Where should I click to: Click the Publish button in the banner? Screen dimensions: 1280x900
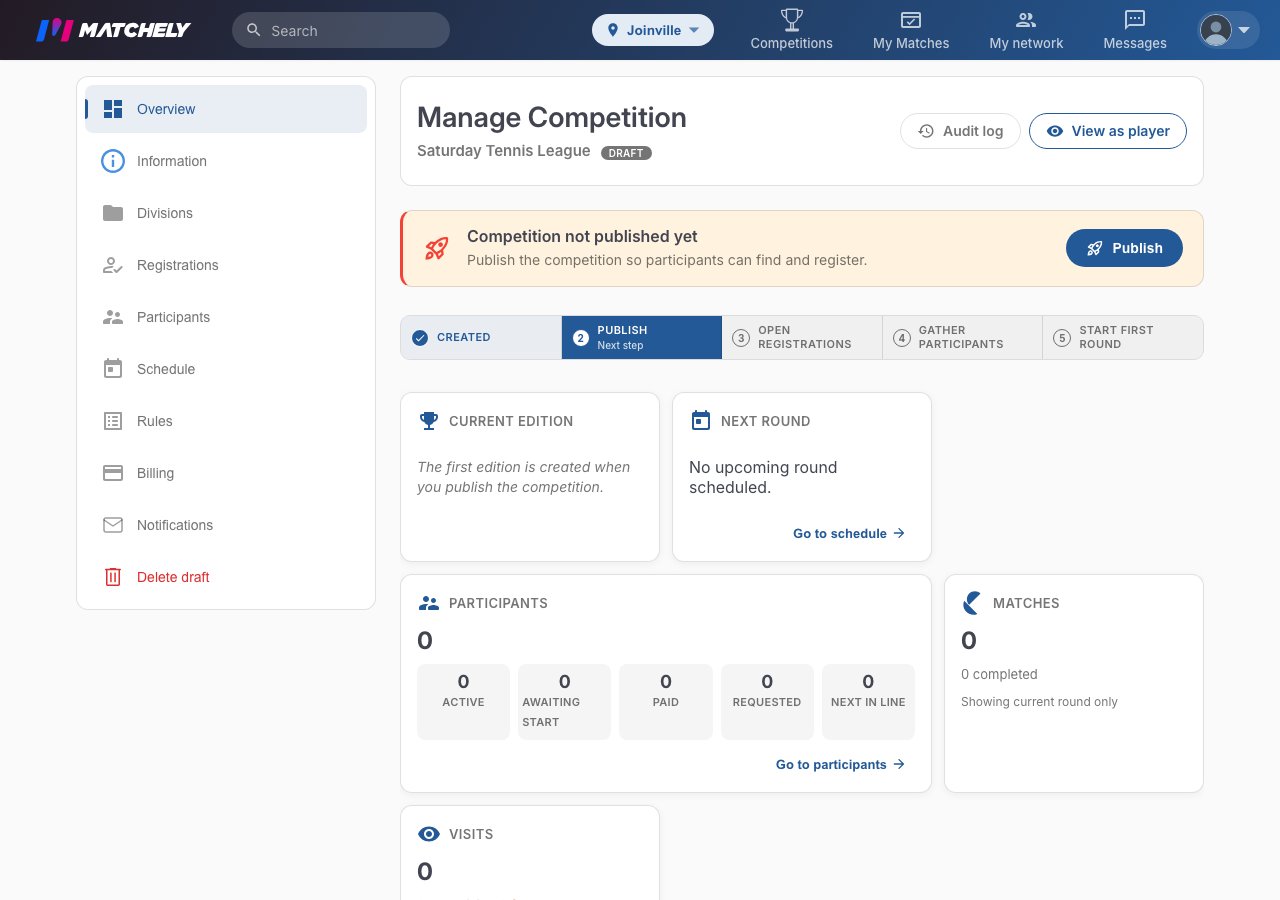coord(1124,248)
